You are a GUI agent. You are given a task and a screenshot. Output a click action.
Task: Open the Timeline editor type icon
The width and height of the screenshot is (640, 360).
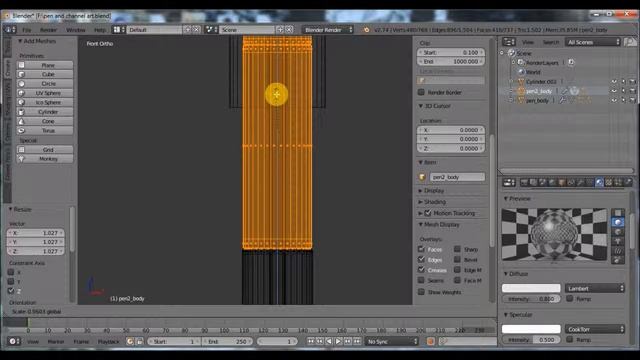[x=13, y=341]
